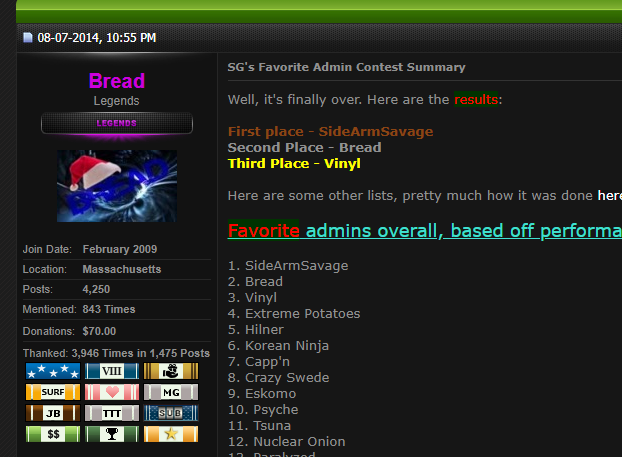The width and height of the screenshot is (622, 457).
Task: Click the JB ribbon badge
Action: click(x=53, y=413)
